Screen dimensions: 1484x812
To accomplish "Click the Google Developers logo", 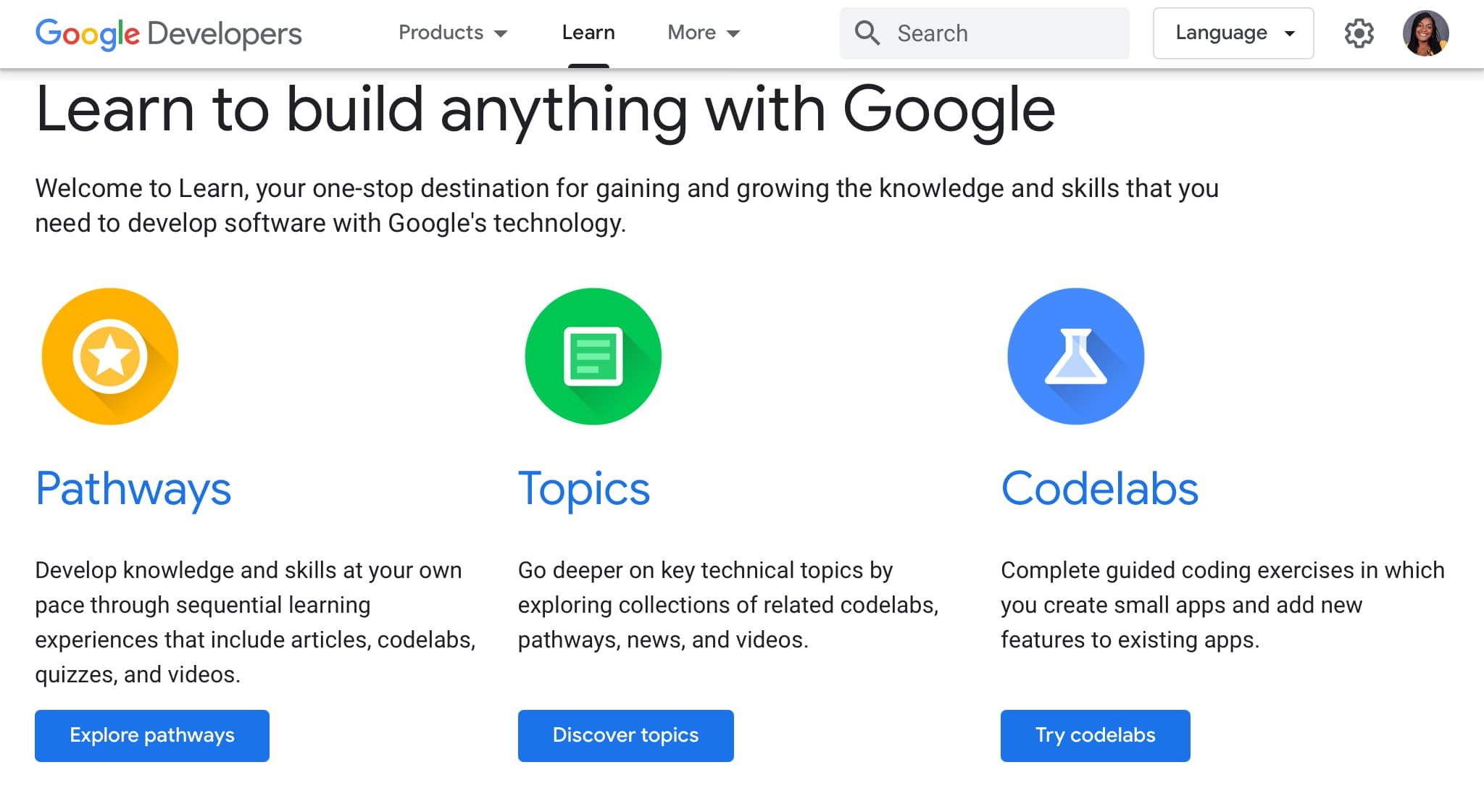I will click(168, 33).
